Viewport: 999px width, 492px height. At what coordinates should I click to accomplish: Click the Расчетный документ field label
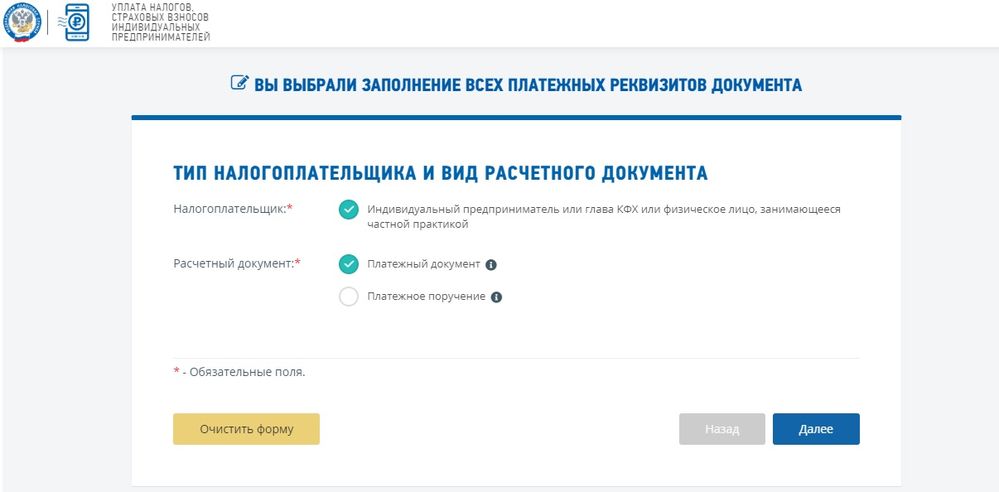pos(236,263)
